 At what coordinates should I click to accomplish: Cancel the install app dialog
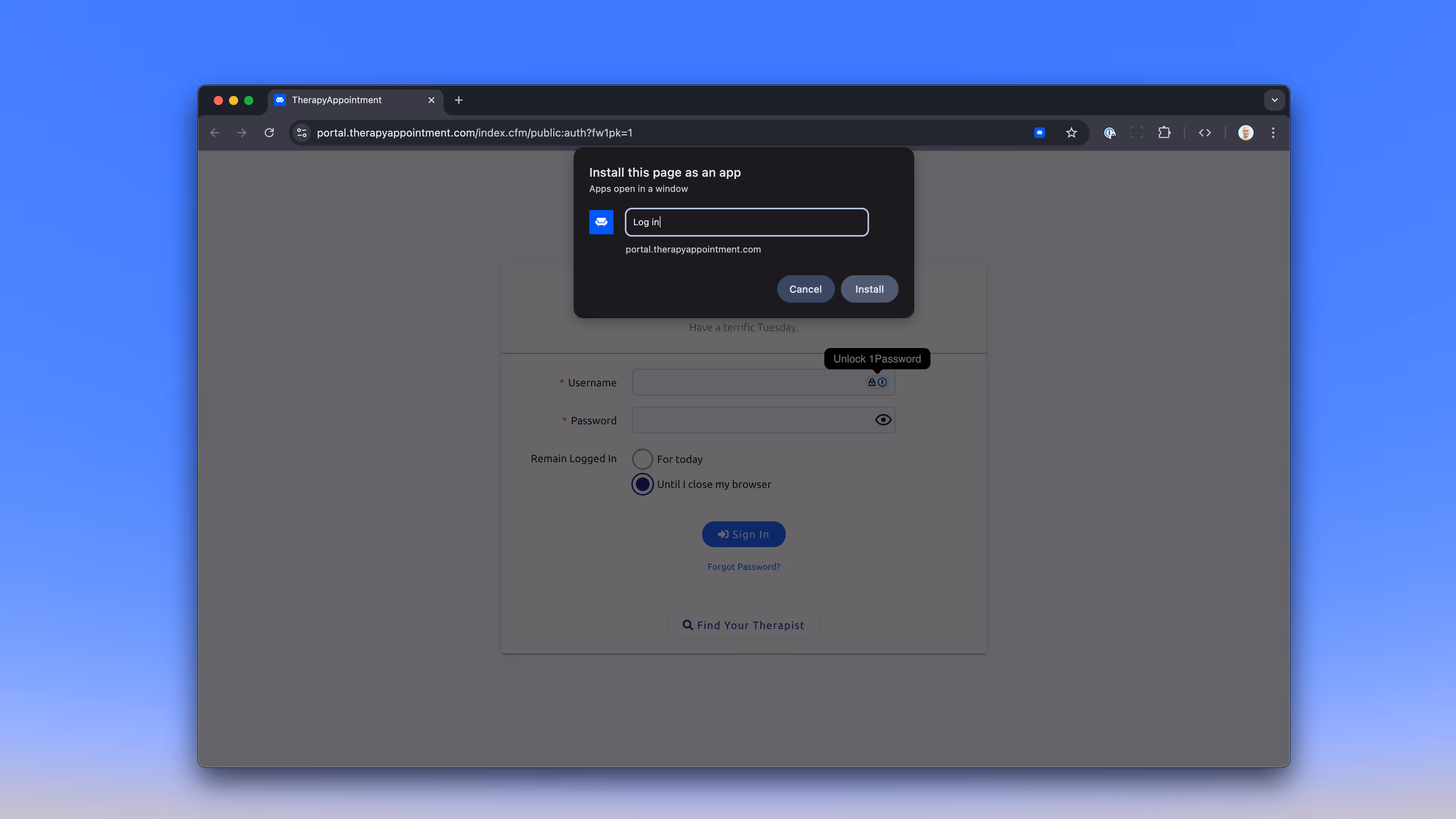(x=805, y=289)
